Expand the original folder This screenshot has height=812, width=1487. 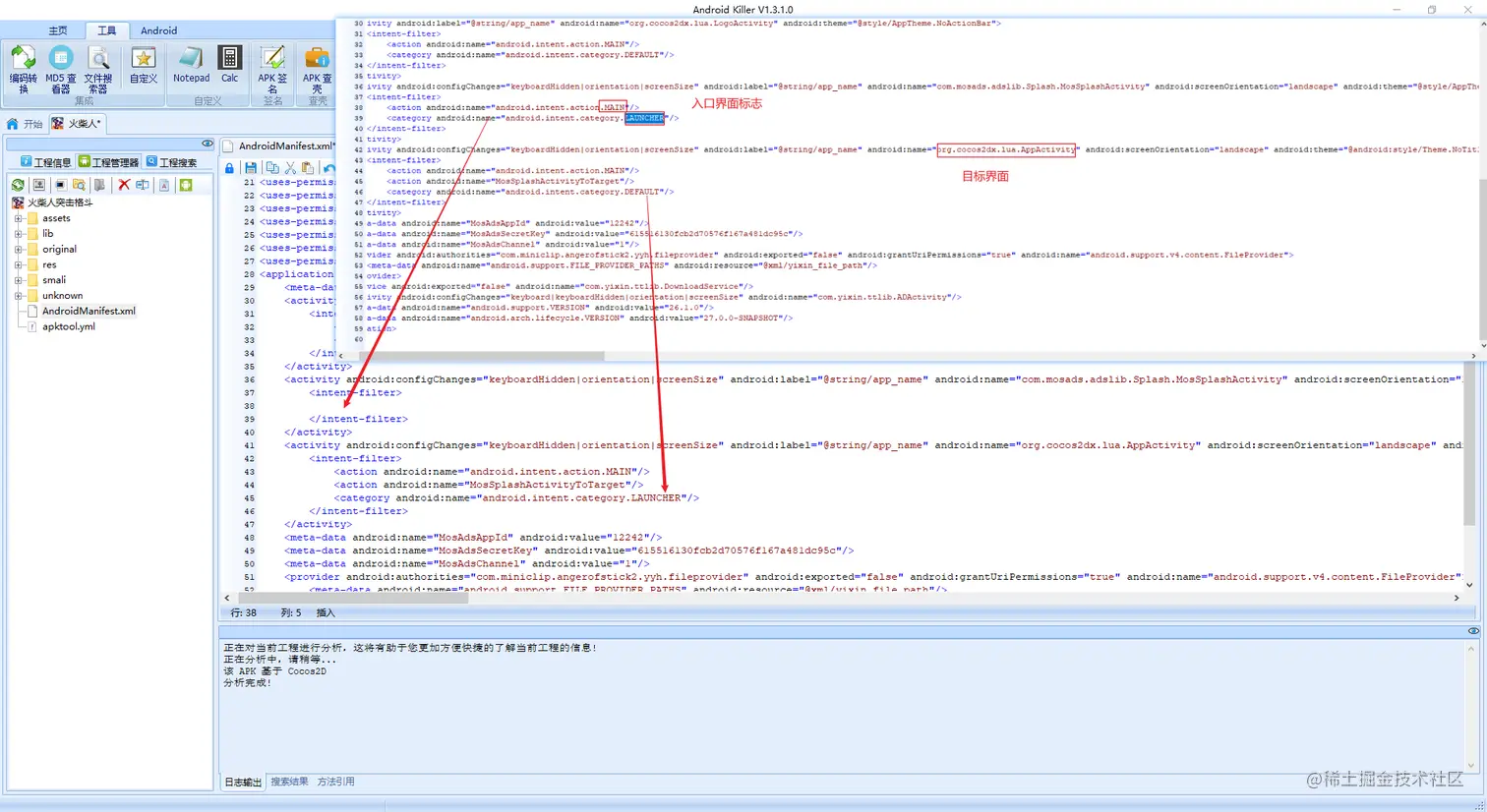[19, 250]
